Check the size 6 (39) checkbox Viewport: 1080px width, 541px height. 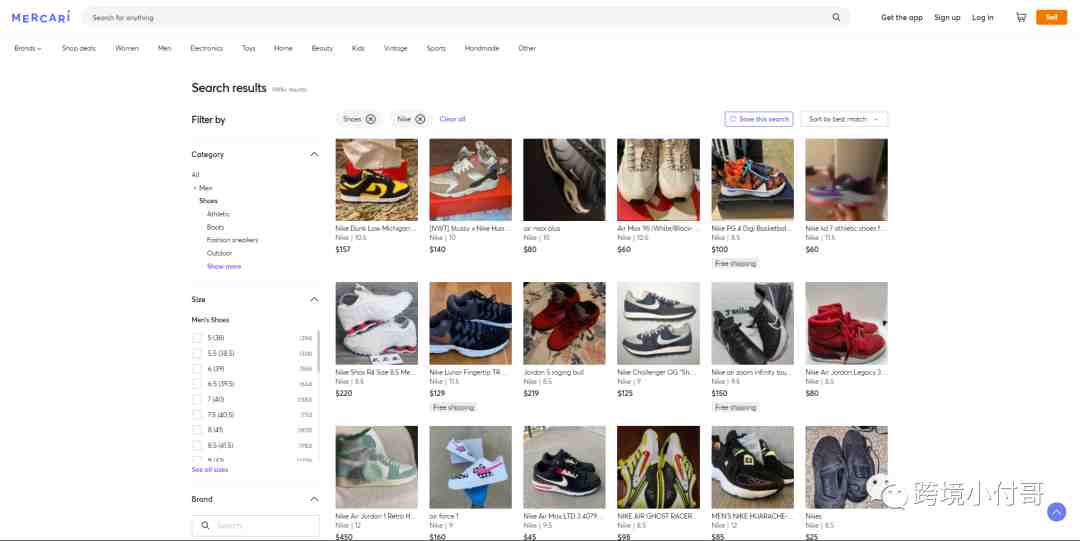tap(197, 369)
